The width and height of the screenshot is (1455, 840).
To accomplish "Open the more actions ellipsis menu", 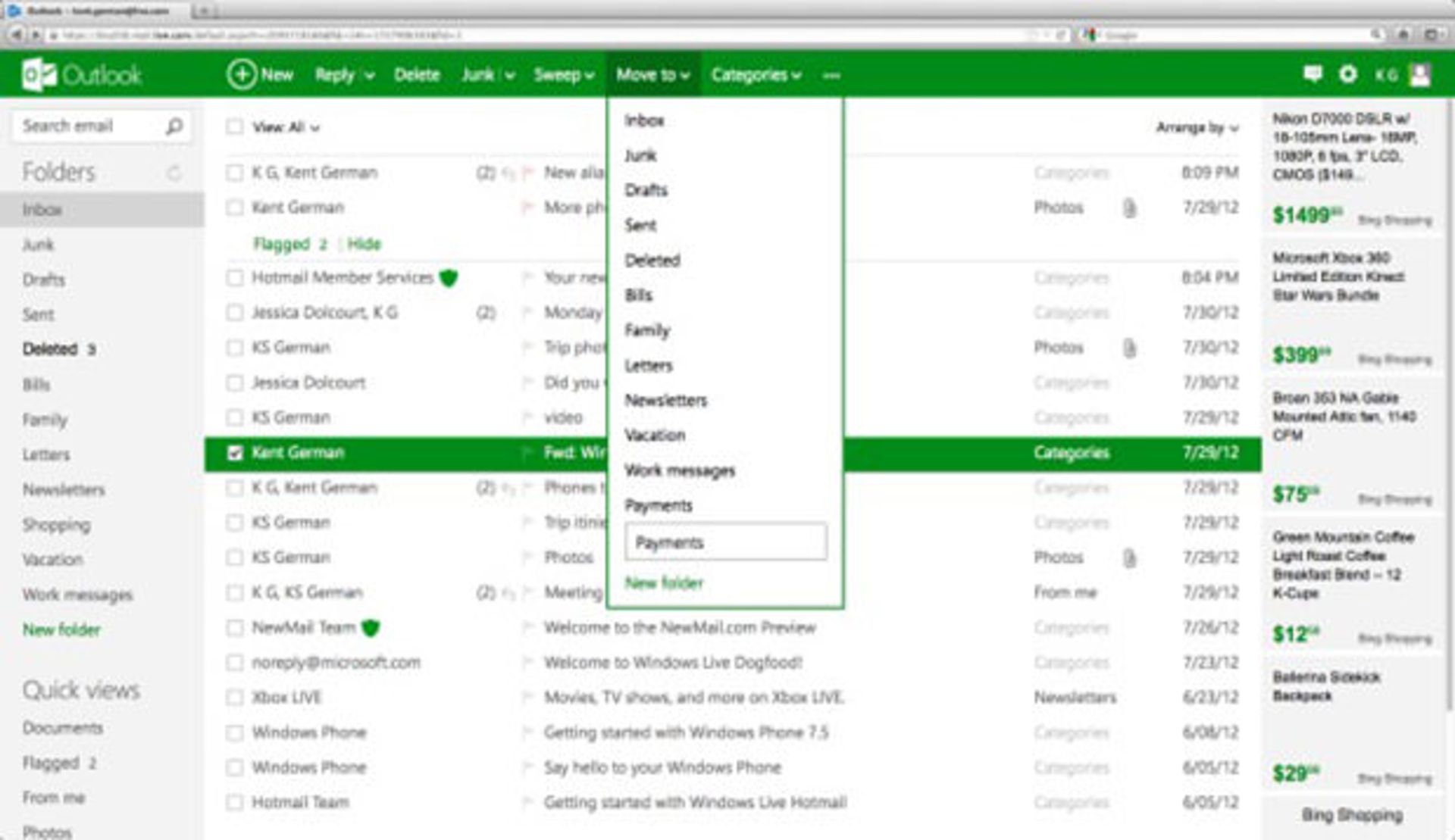I will [831, 75].
